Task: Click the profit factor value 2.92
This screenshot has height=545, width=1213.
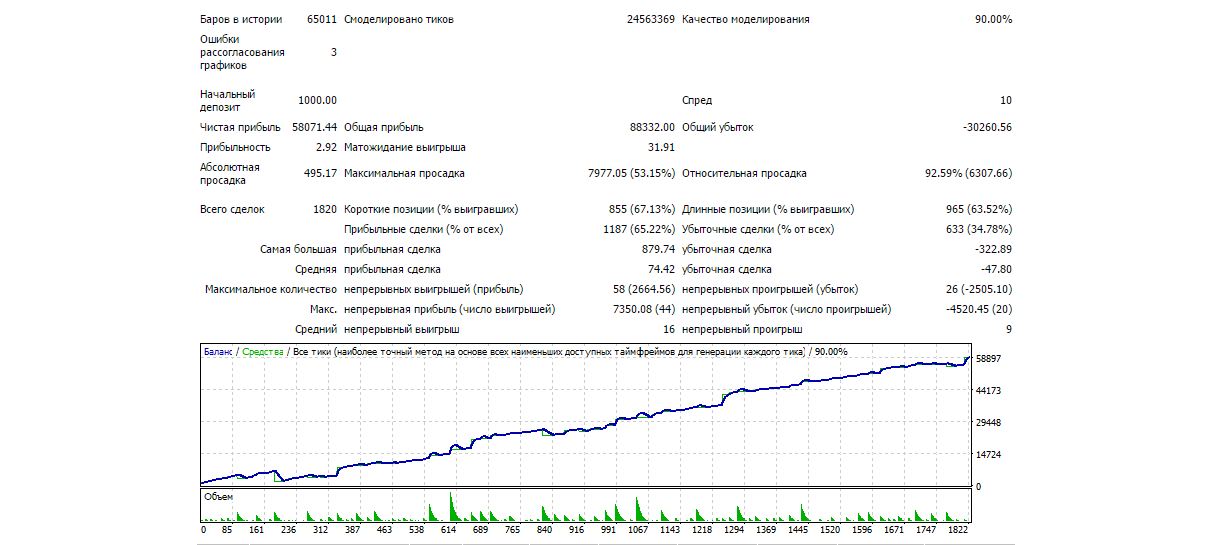Action: (x=326, y=147)
